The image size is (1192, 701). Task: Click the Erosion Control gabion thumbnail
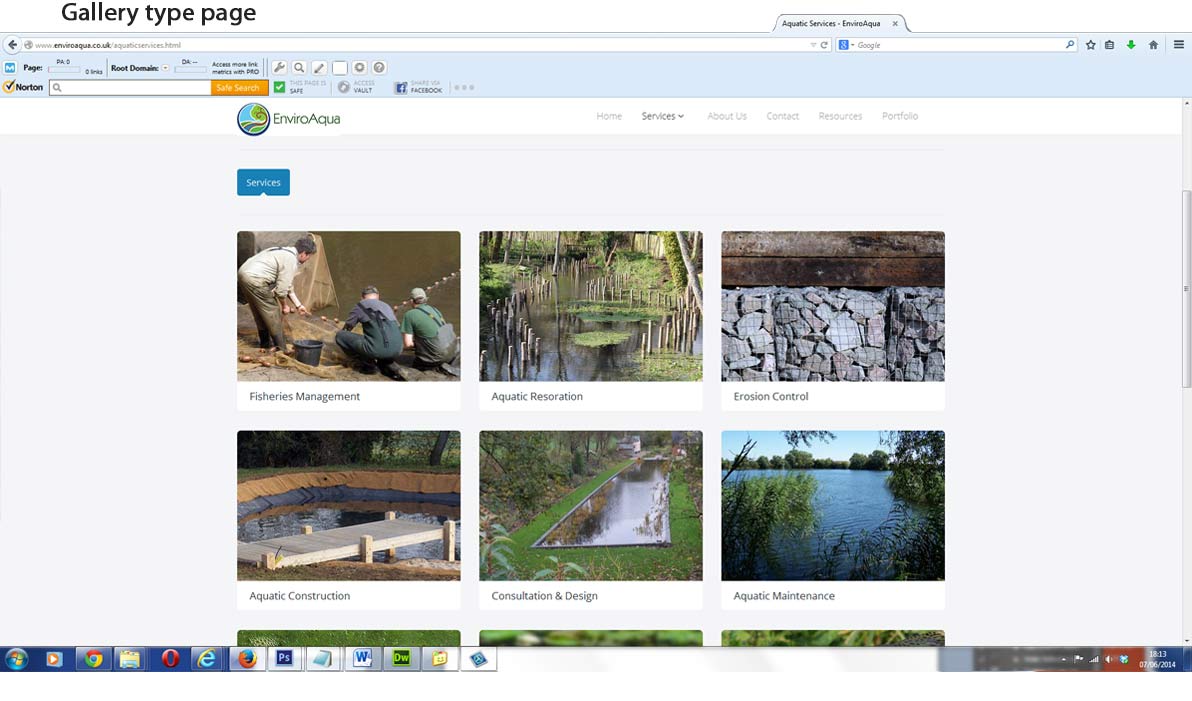[832, 306]
